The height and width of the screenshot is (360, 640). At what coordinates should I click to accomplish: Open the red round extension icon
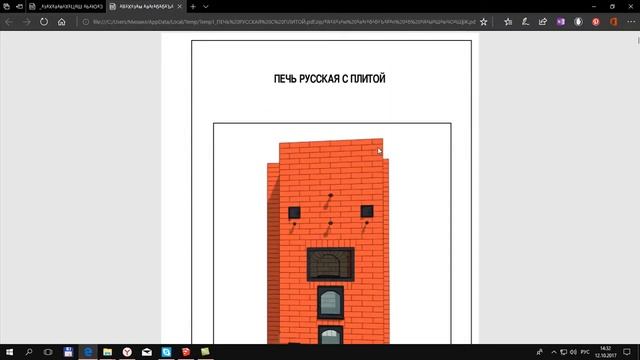[x=596, y=22]
